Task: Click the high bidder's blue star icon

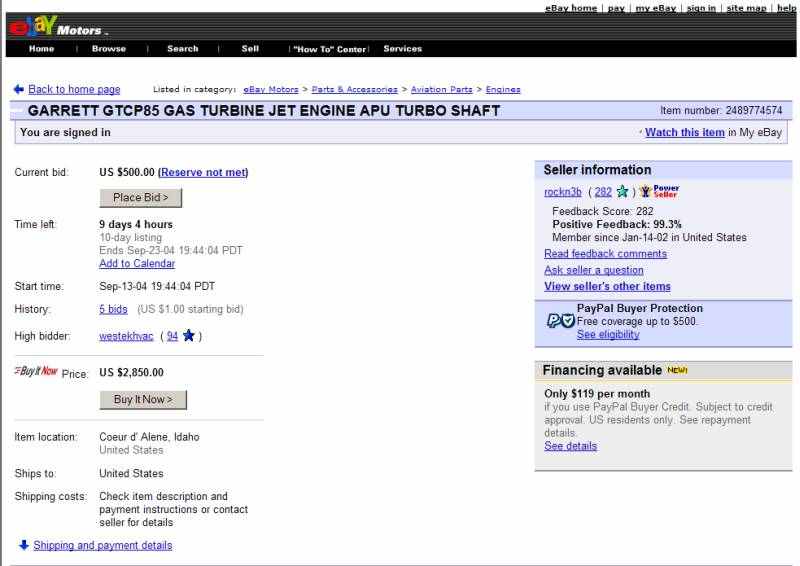Action: 189,336
